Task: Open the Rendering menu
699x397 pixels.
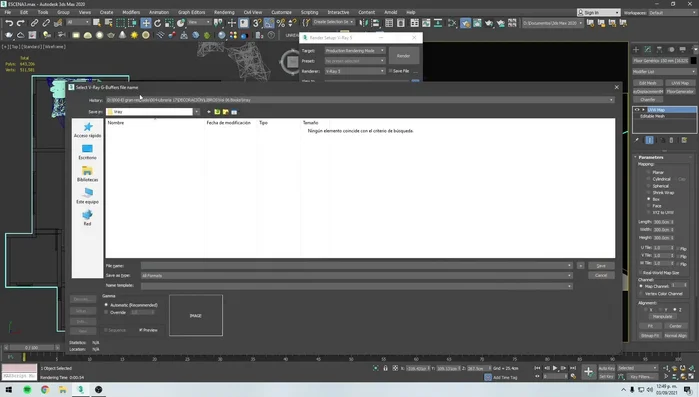Action: tap(224, 12)
